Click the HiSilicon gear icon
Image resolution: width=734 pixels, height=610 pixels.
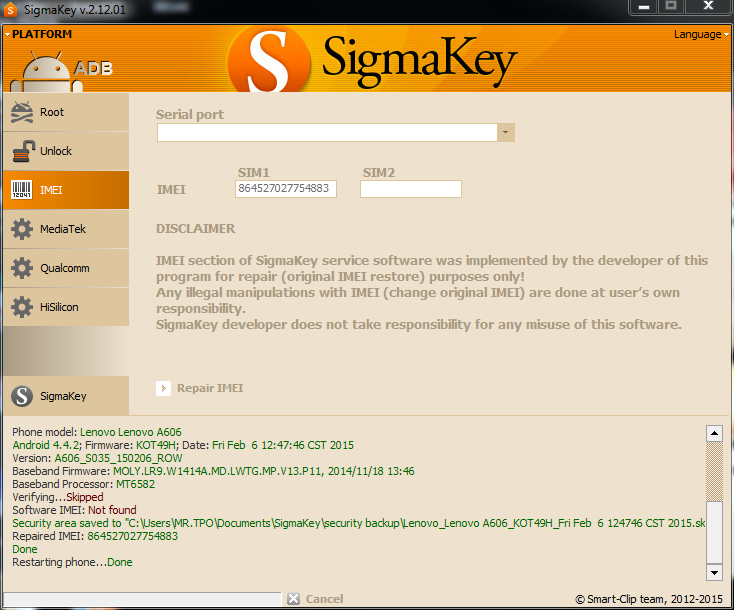pos(22,307)
